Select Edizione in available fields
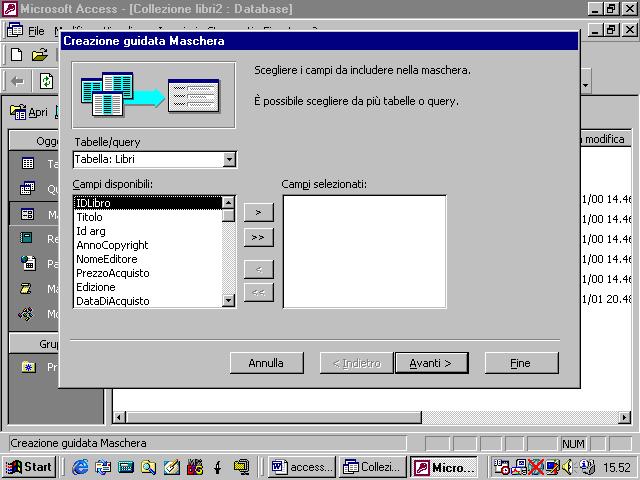Image resolution: width=640 pixels, height=480 pixels. [x=148, y=287]
